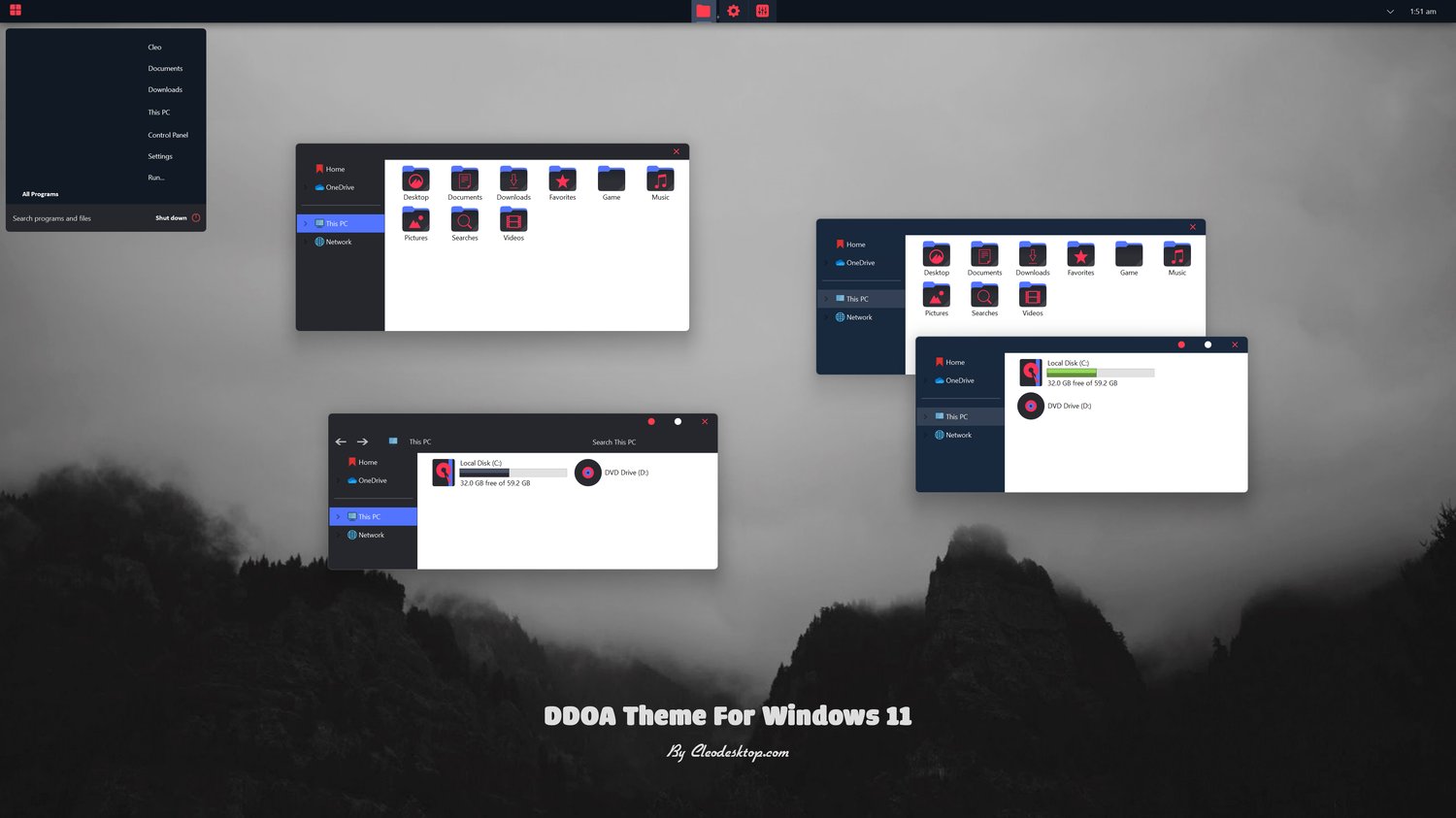Image resolution: width=1456 pixels, height=818 pixels.
Task: Select Home in the right navy folder window sidebar
Action: [x=850, y=245]
